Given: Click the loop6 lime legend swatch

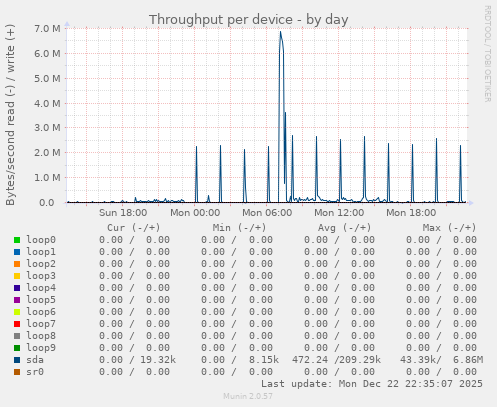Looking at the screenshot, I should [x=17, y=312].
